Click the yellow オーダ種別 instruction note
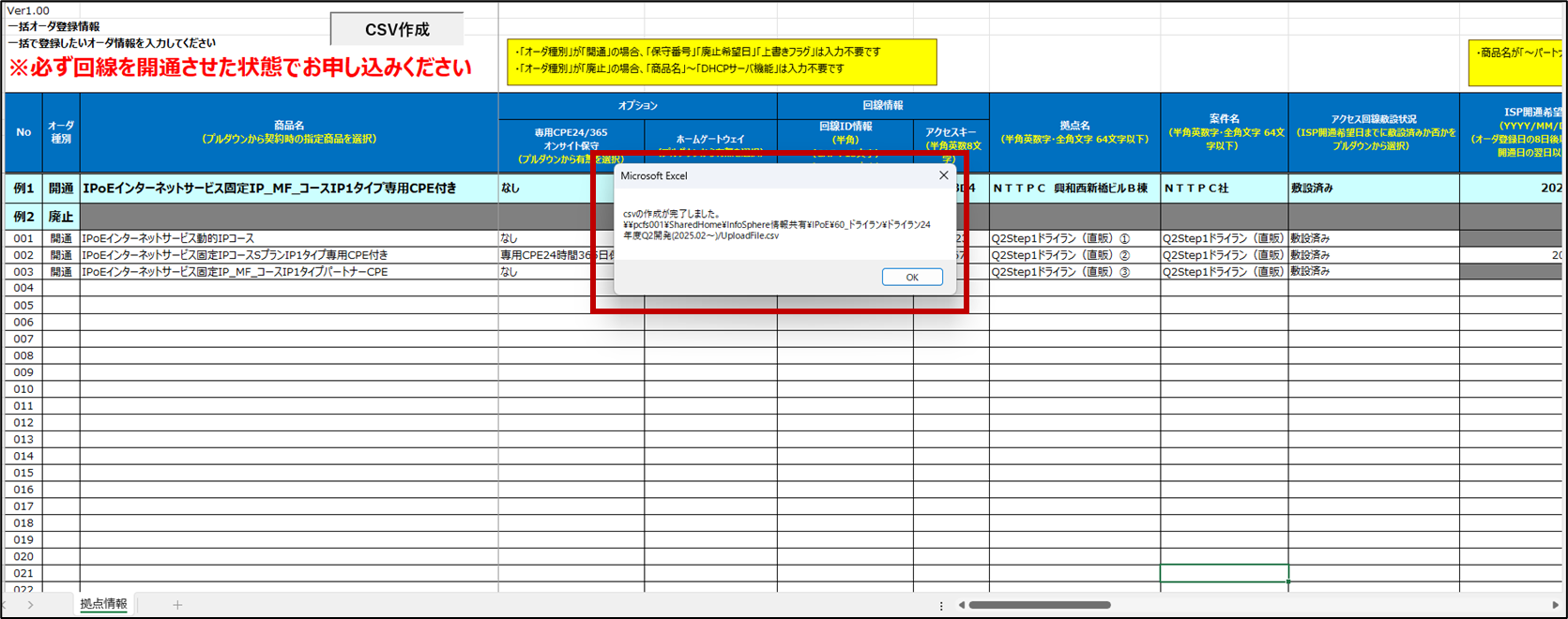Viewport: 1568px width, 619px height. click(x=722, y=61)
